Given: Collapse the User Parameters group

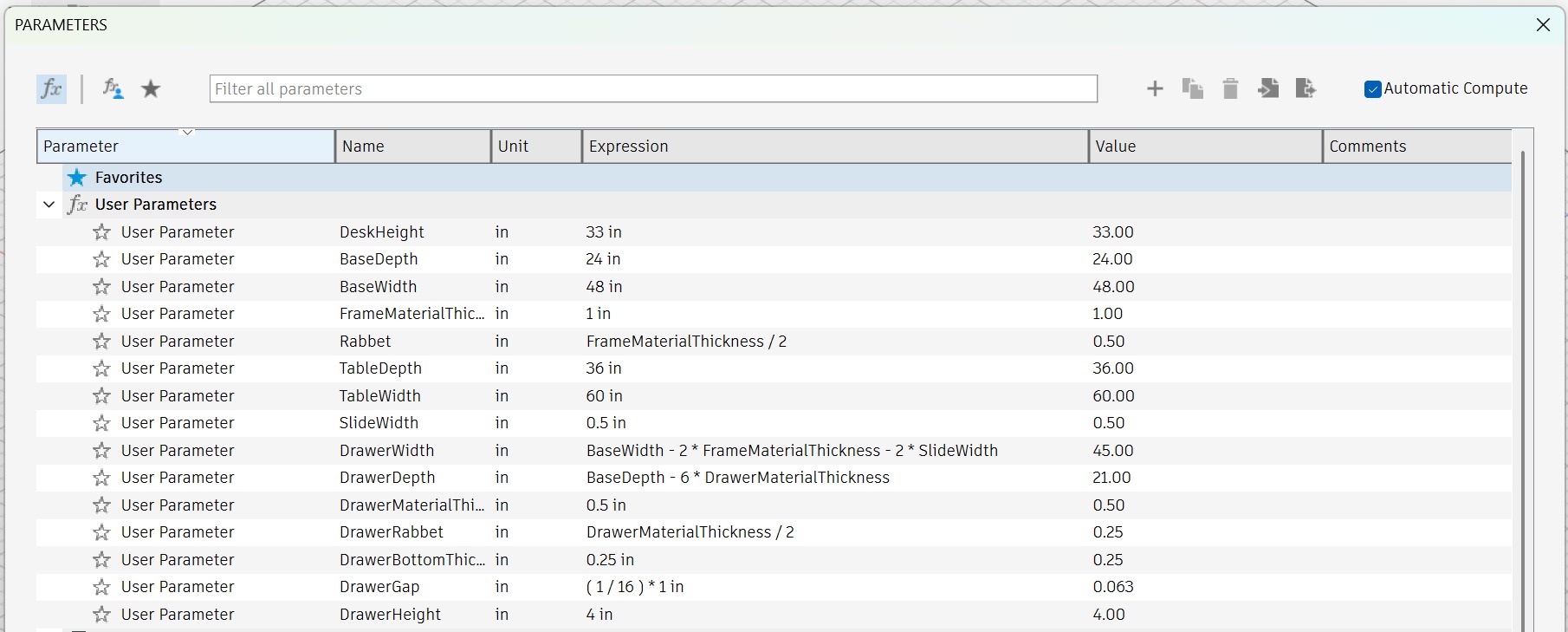Looking at the screenshot, I should (49, 205).
